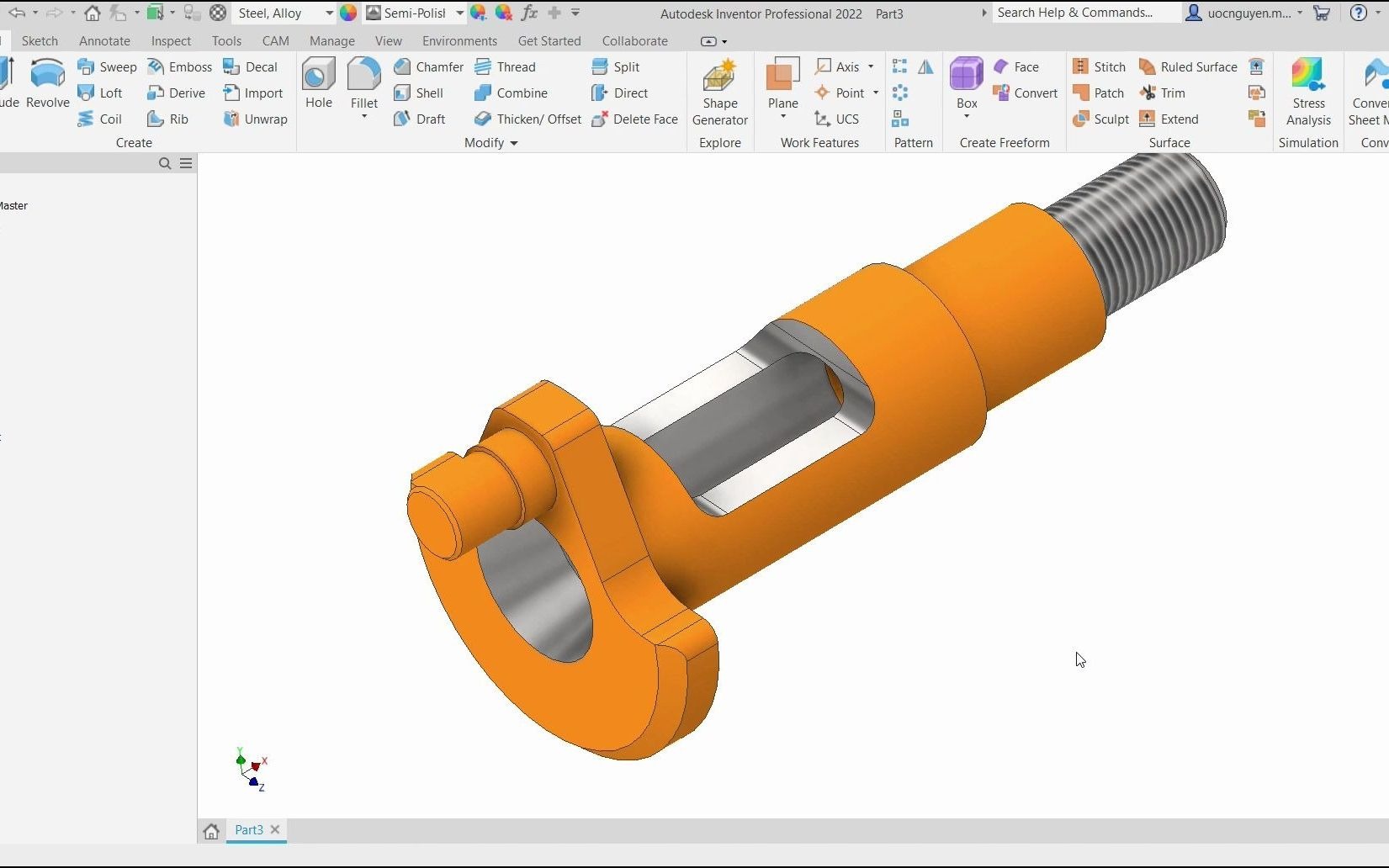This screenshot has width=1389, height=868.
Task: Select the Fillet tool
Action: pos(363,84)
